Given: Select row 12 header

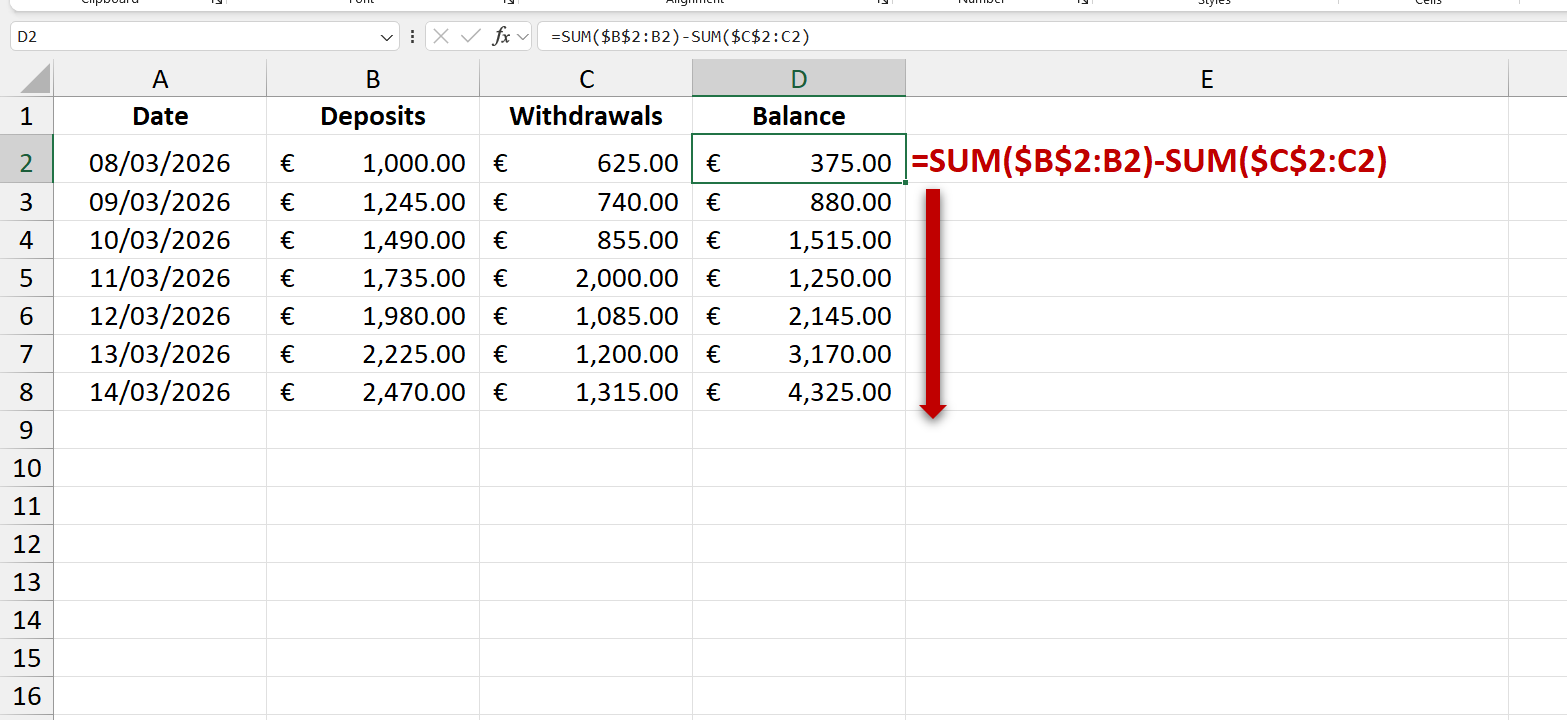Looking at the screenshot, I should (x=27, y=544).
